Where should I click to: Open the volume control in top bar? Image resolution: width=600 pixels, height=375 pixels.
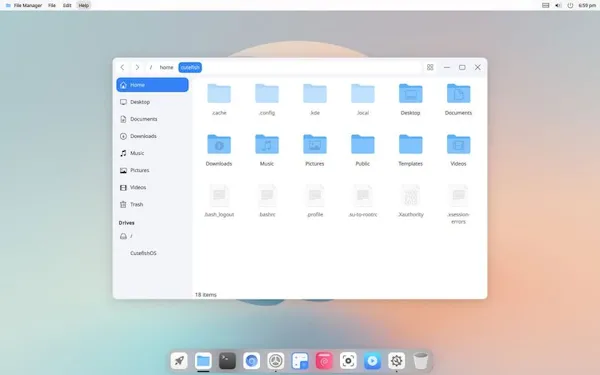coord(558,5)
